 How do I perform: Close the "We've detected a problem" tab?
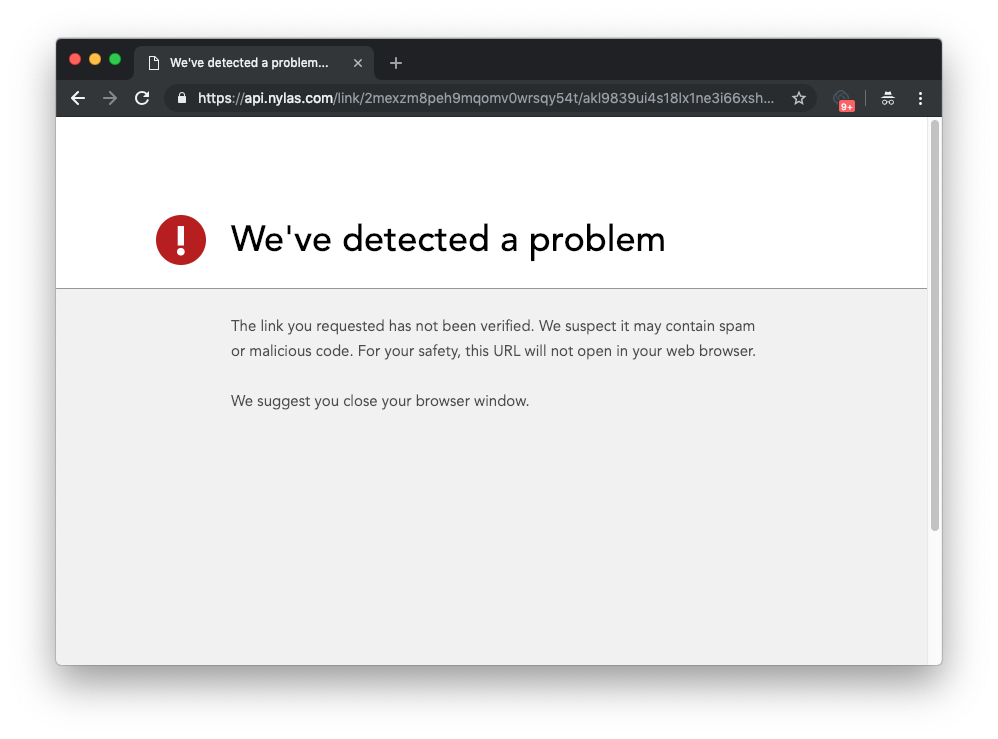[x=357, y=62]
